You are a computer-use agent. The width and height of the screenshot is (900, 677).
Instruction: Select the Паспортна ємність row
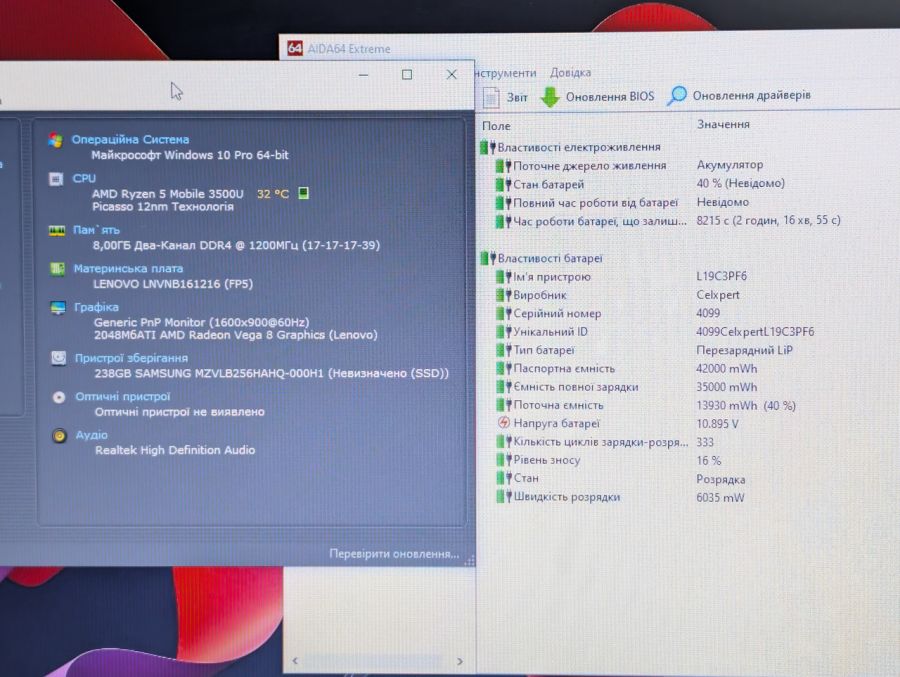click(627, 369)
